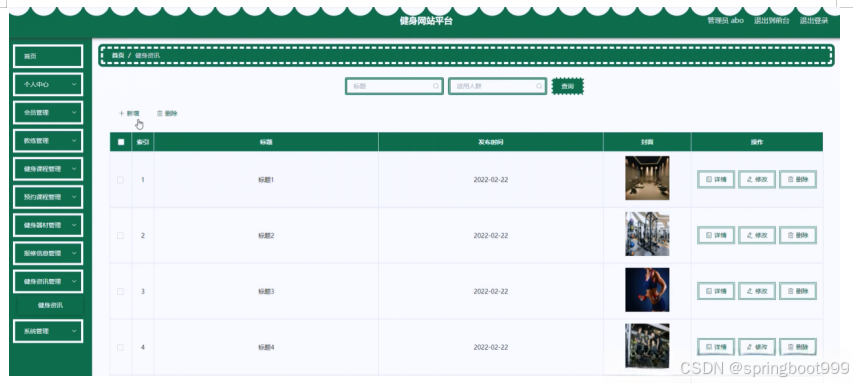The width and height of the screenshot is (853, 383).
Task: Click the 新增 add button
Action: [129, 114]
